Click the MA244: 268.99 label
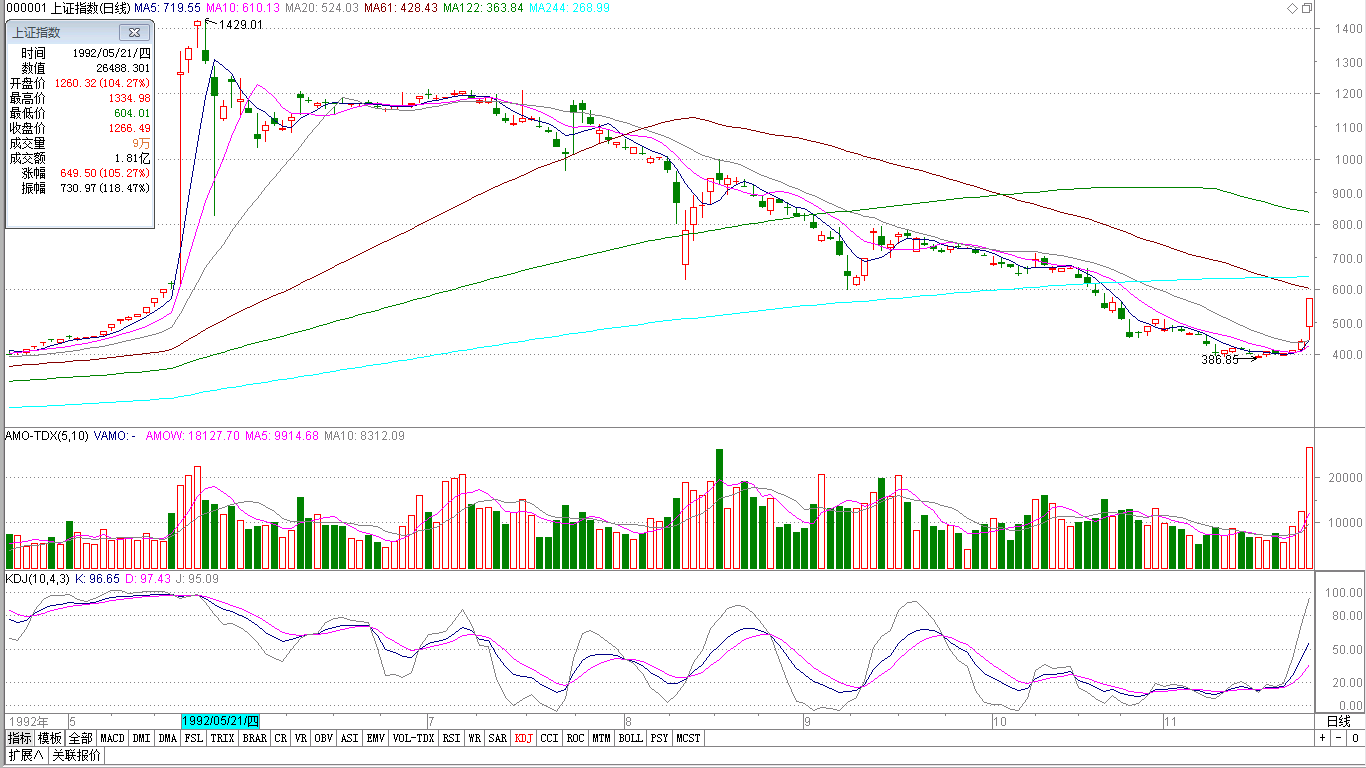The width and height of the screenshot is (1366, 768). (x=570, y=8)
